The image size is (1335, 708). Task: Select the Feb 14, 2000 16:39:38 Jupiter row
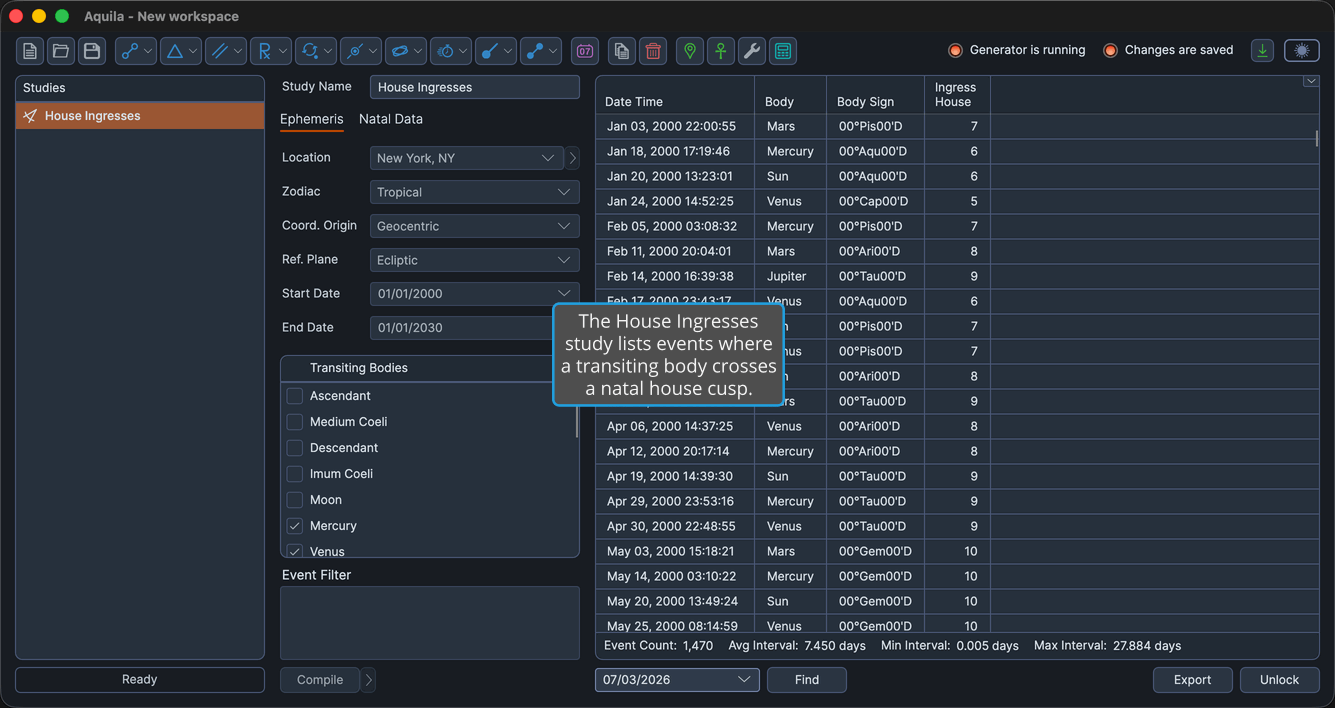pos(957,276)
